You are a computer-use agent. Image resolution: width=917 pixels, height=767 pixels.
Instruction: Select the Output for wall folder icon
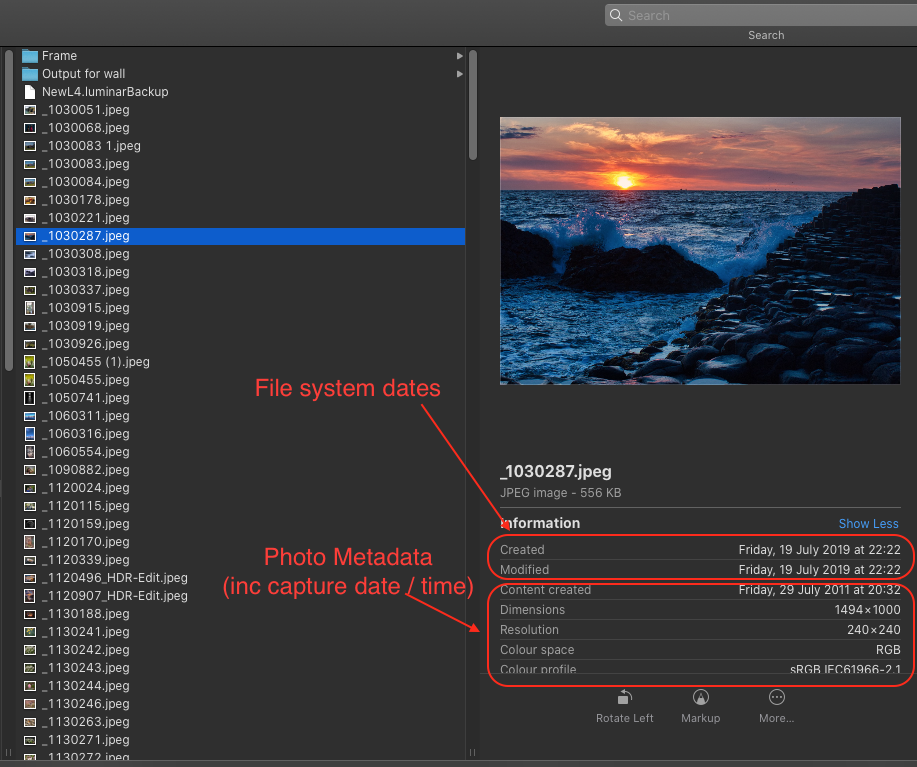[x=30, y=74]
